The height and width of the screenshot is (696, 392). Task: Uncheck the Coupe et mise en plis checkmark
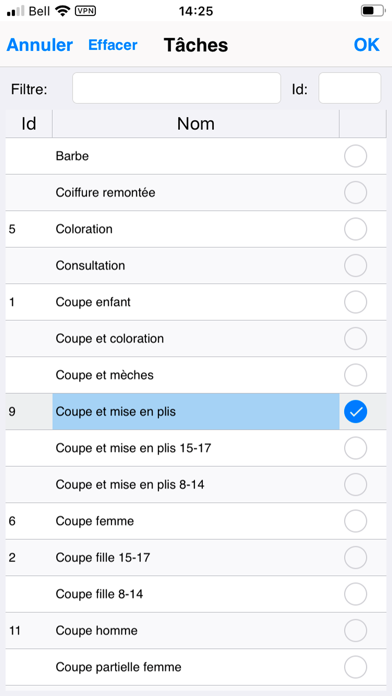click(x=356, y=412)
